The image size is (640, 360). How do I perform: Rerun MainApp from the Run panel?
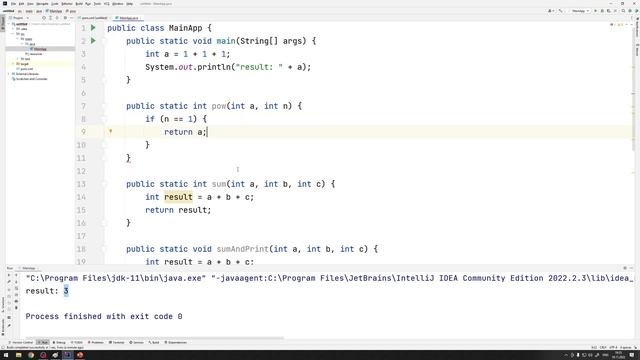click(x=9, y=275)
